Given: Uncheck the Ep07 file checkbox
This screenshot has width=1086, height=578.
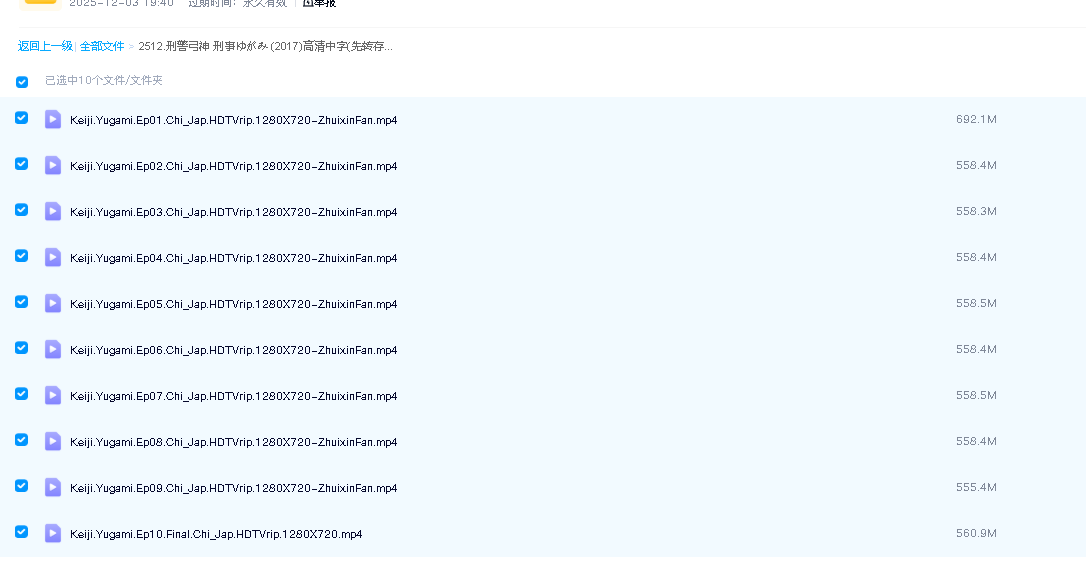Looking at the screenshot, I should click(21, 394).
